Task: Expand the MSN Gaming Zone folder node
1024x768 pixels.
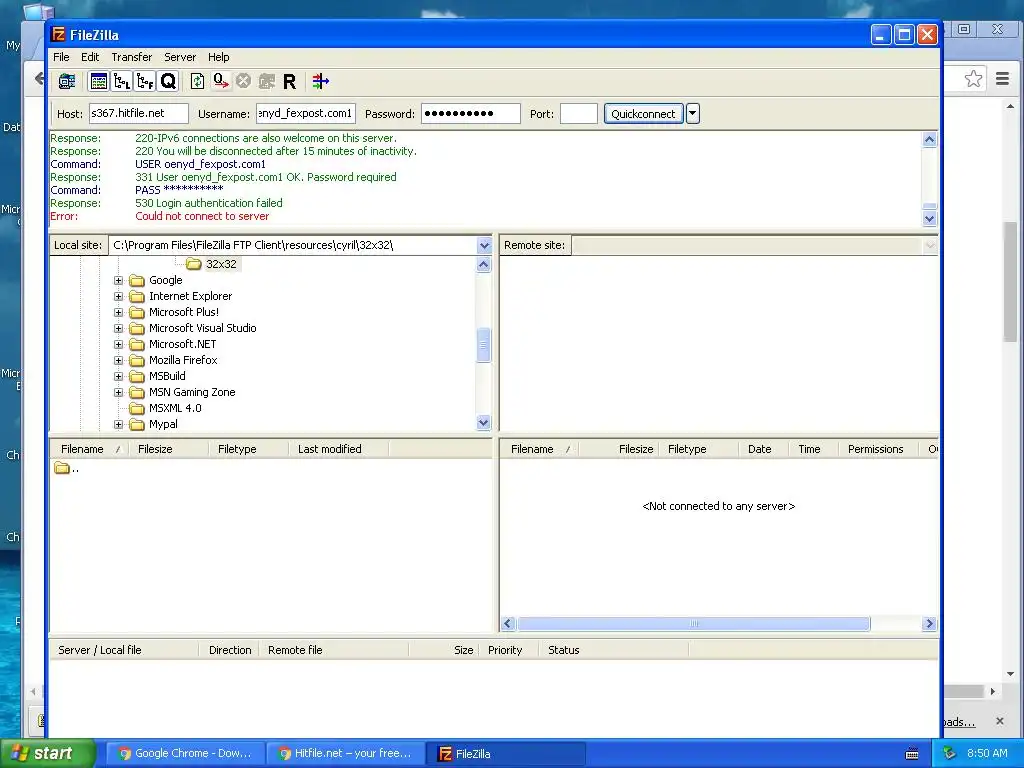Action: (x=118, y=392)
